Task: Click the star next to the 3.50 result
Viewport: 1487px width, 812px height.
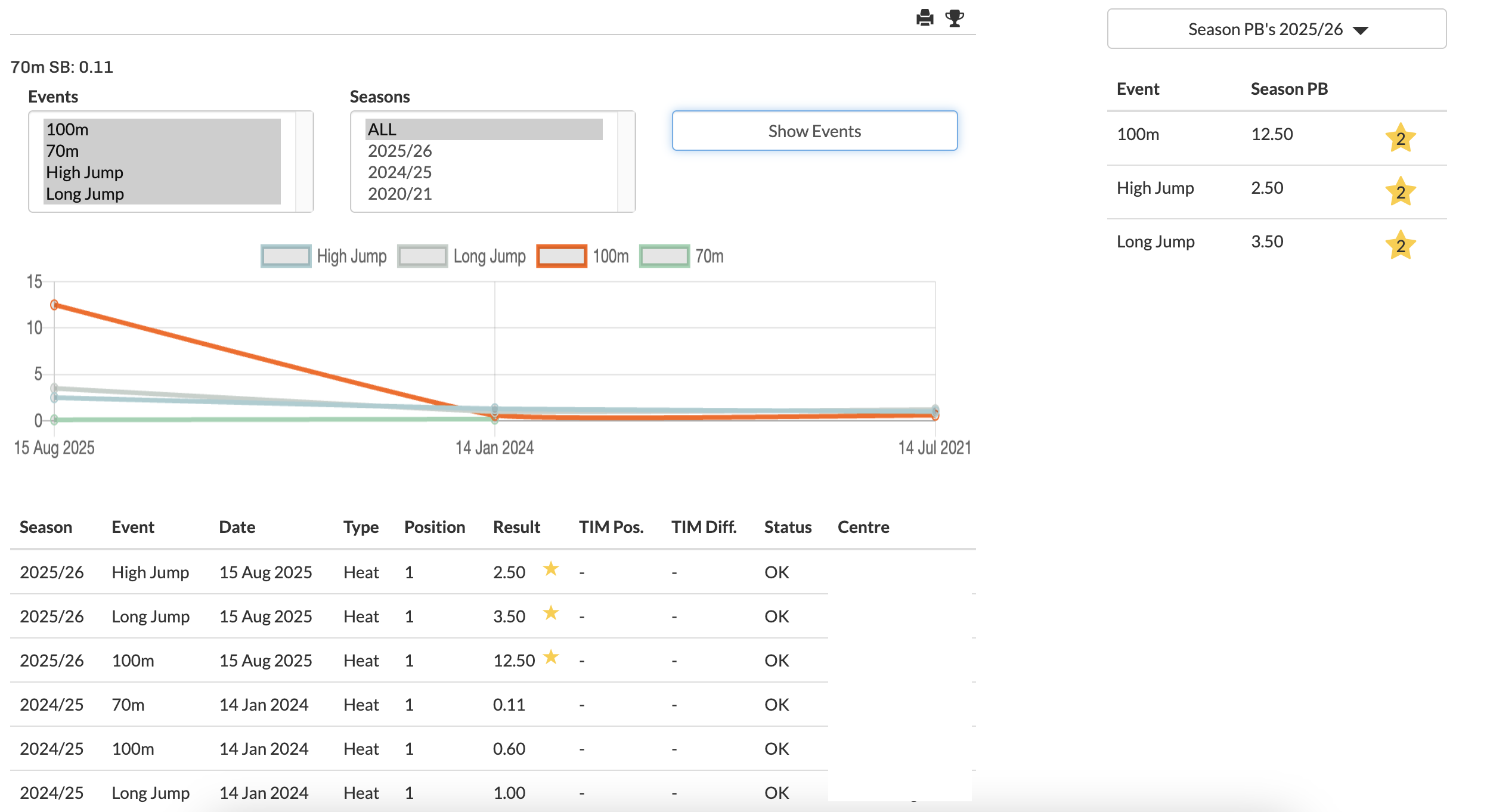Action: click(x=551, y=613)
